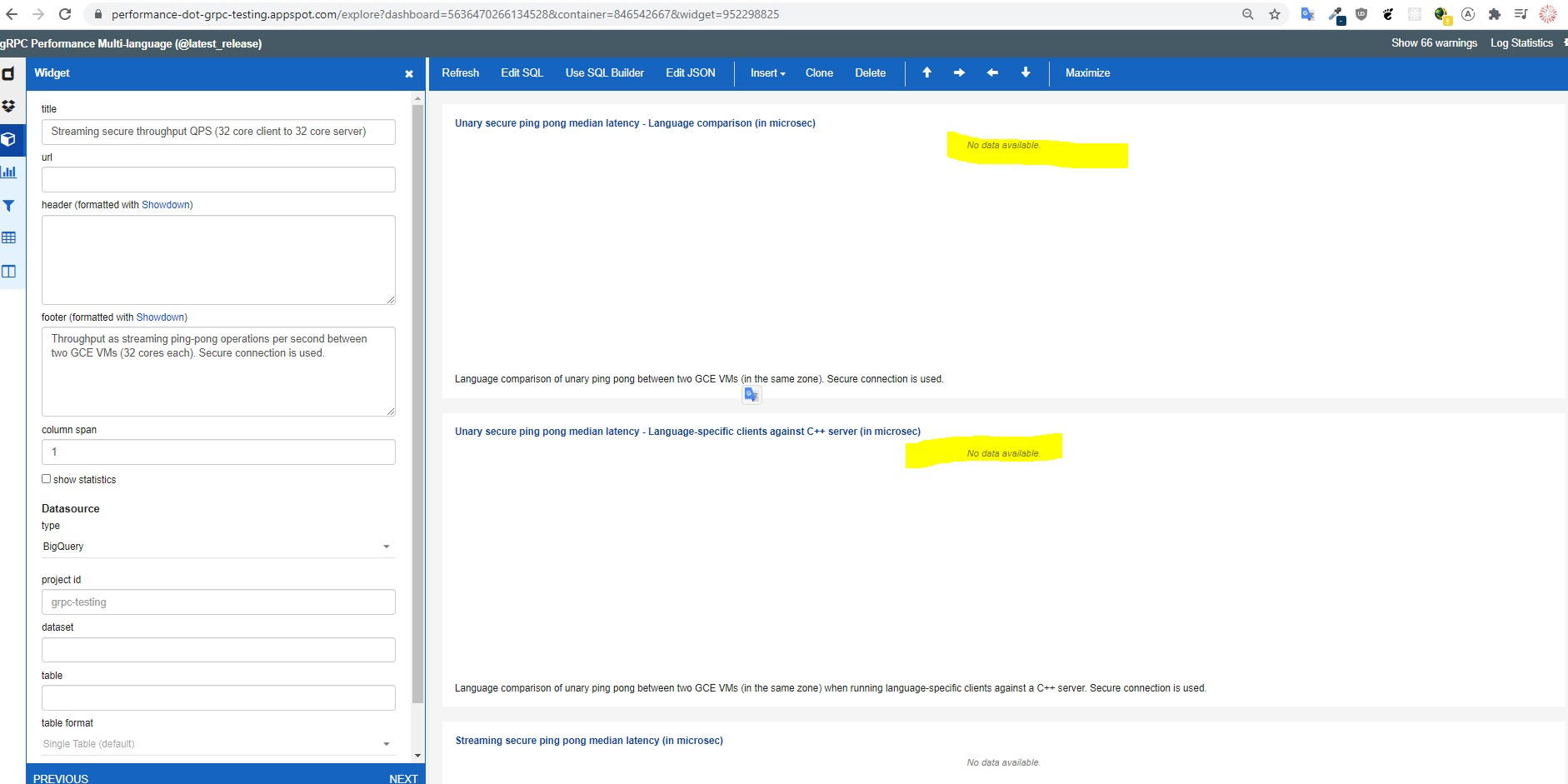Select the widget cube sidebar icon

coord(8,139)
